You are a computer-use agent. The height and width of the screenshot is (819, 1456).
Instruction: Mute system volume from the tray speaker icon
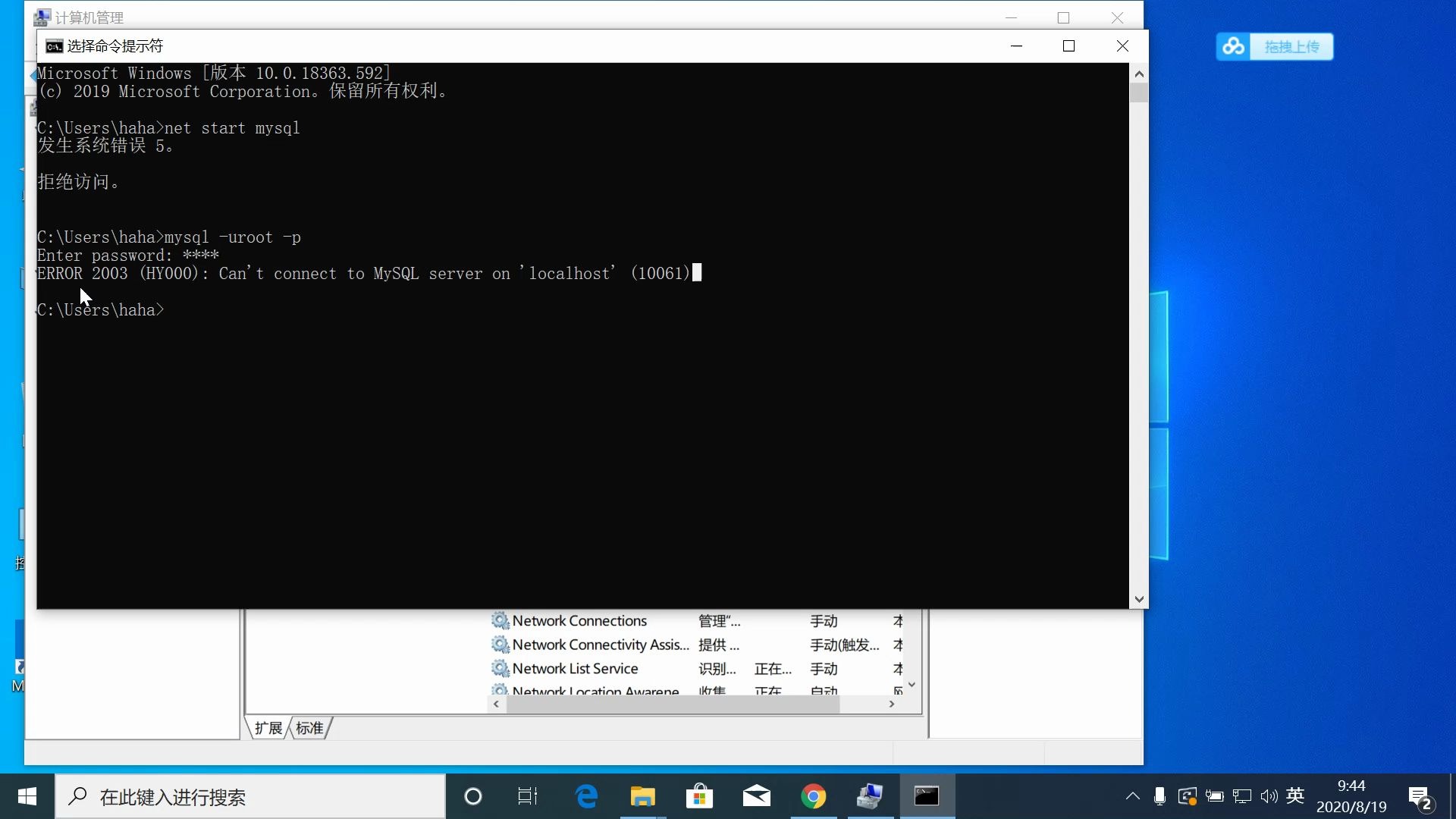point(1269,795)
